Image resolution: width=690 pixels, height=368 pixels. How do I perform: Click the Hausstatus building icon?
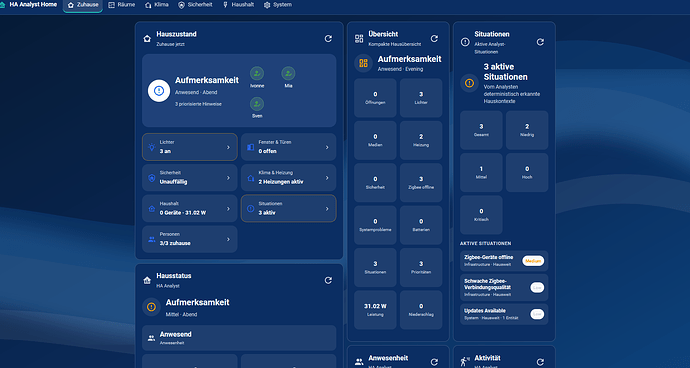coord(147,280)
